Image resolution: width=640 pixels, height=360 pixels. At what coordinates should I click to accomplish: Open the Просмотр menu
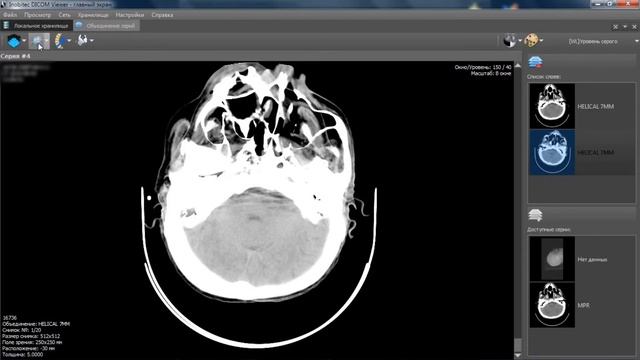(38, 15)
